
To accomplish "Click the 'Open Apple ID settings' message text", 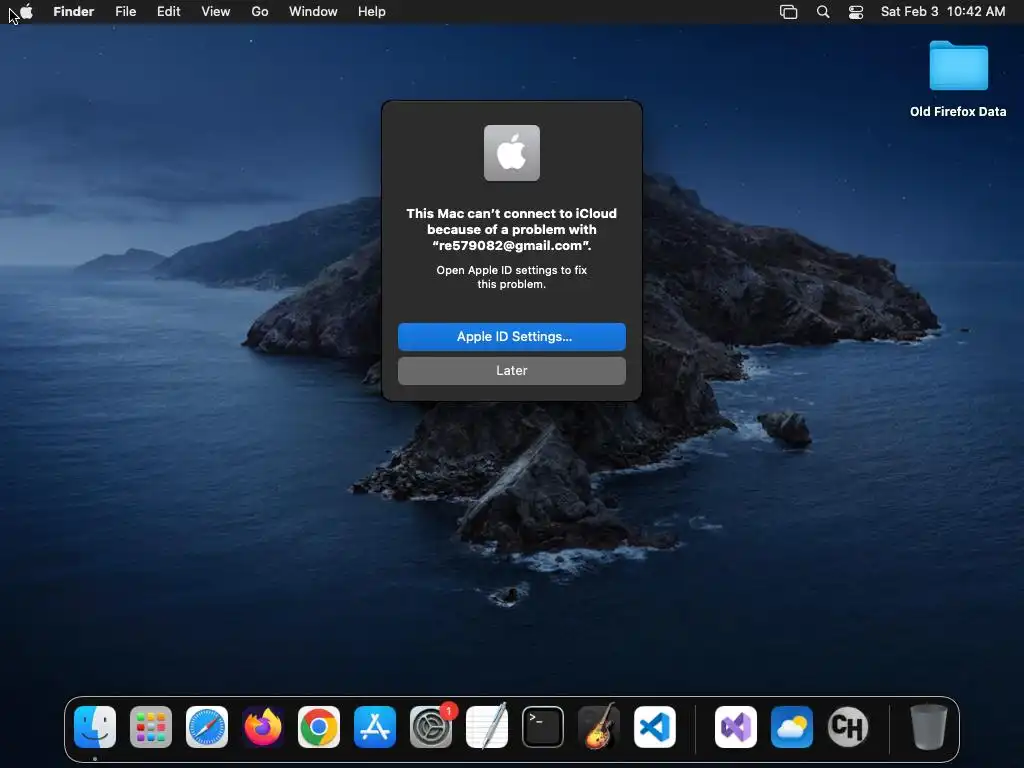I will tap(511, 277).
